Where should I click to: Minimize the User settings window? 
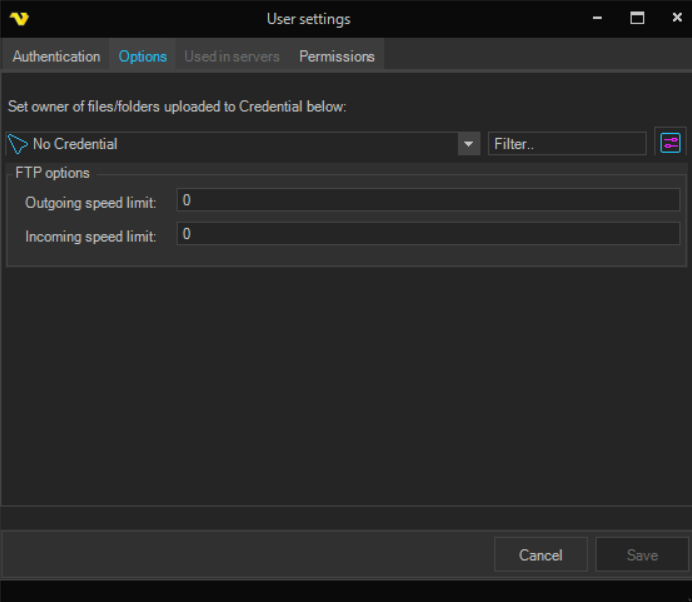click(597, 18)
